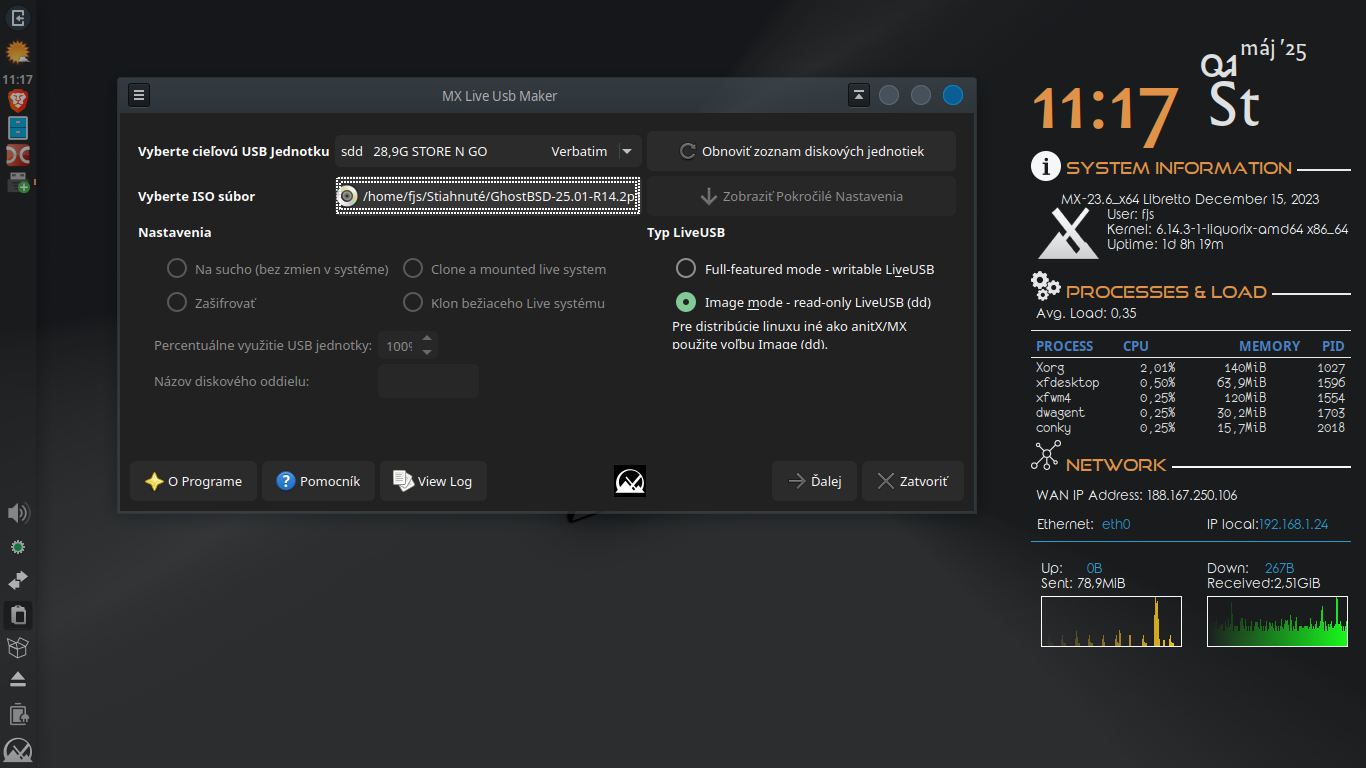Click the View Log button
1366x768 pixels.
433,481
